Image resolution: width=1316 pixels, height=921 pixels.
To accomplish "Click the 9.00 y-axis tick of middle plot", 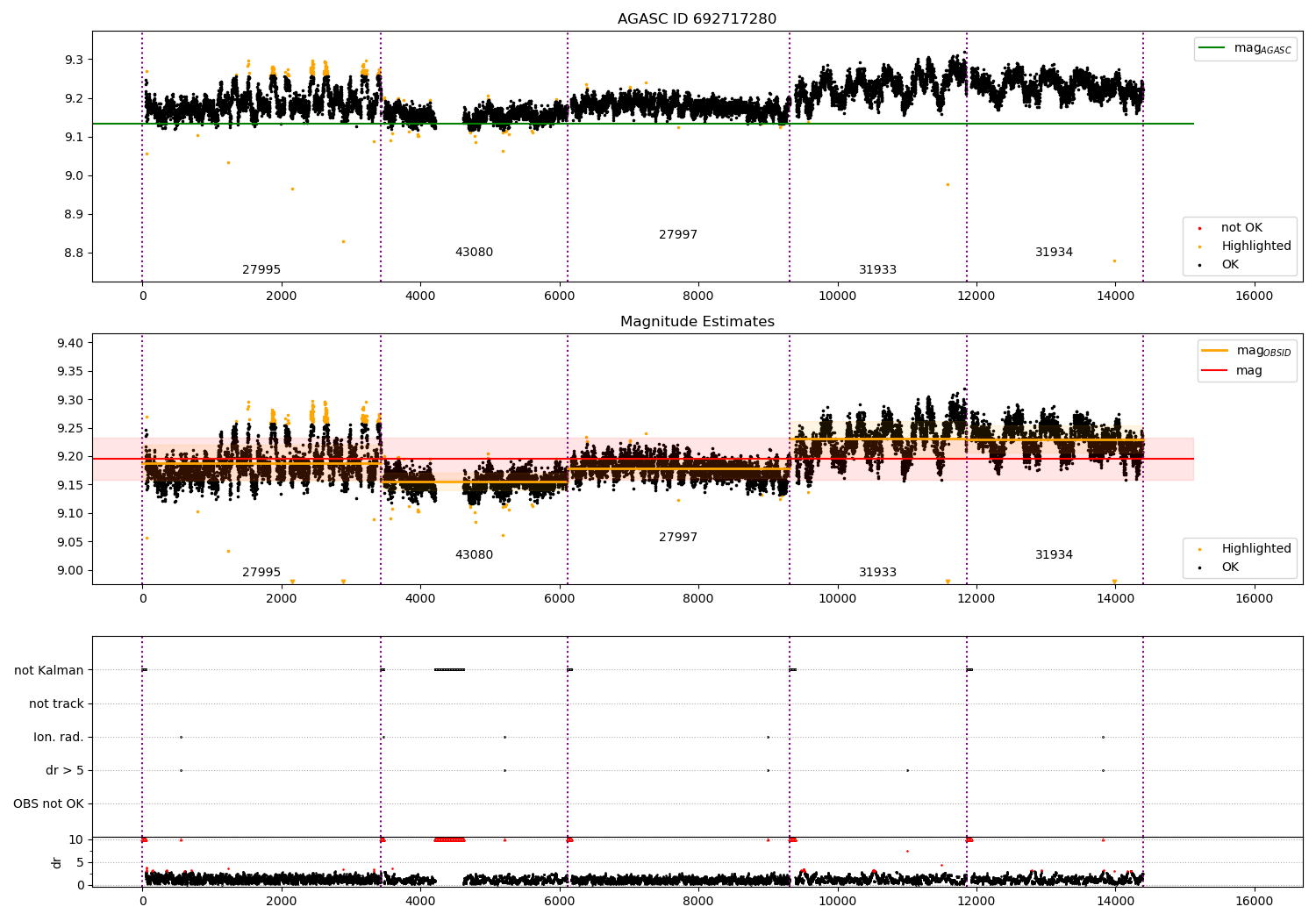I will click(x=70, y=570).
